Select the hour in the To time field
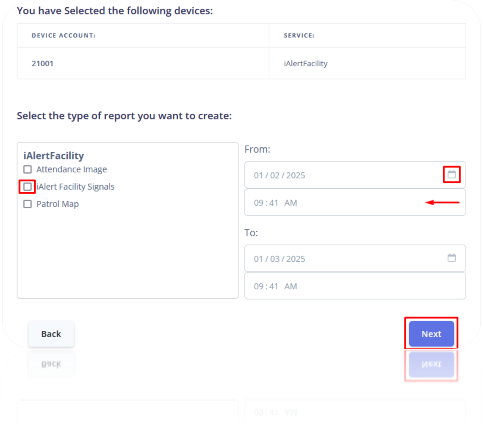This screenshot has width=483, height=424. 258,286
